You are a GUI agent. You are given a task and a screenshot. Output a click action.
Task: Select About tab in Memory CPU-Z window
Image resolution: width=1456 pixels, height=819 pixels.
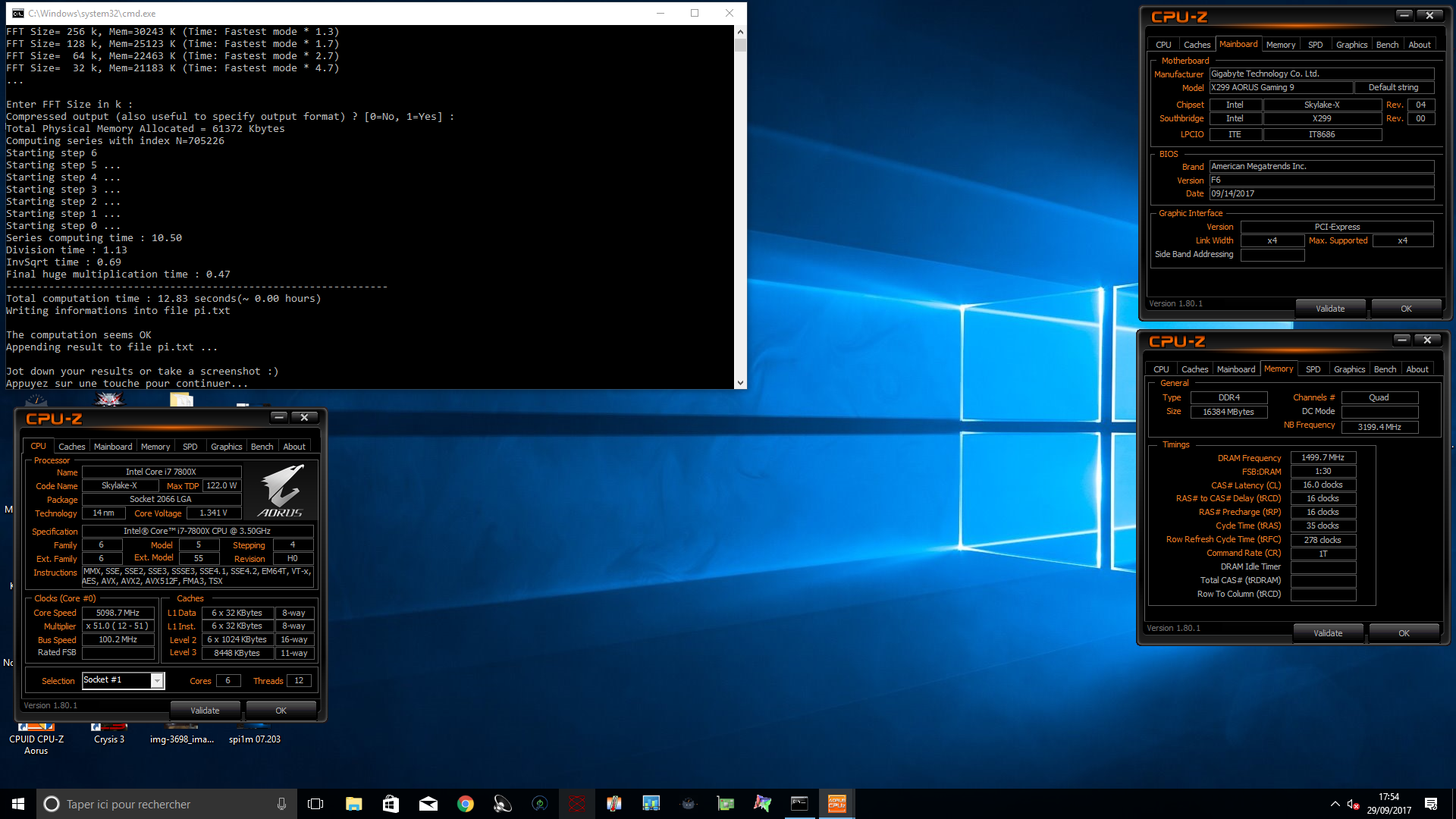pos(1417,369)
